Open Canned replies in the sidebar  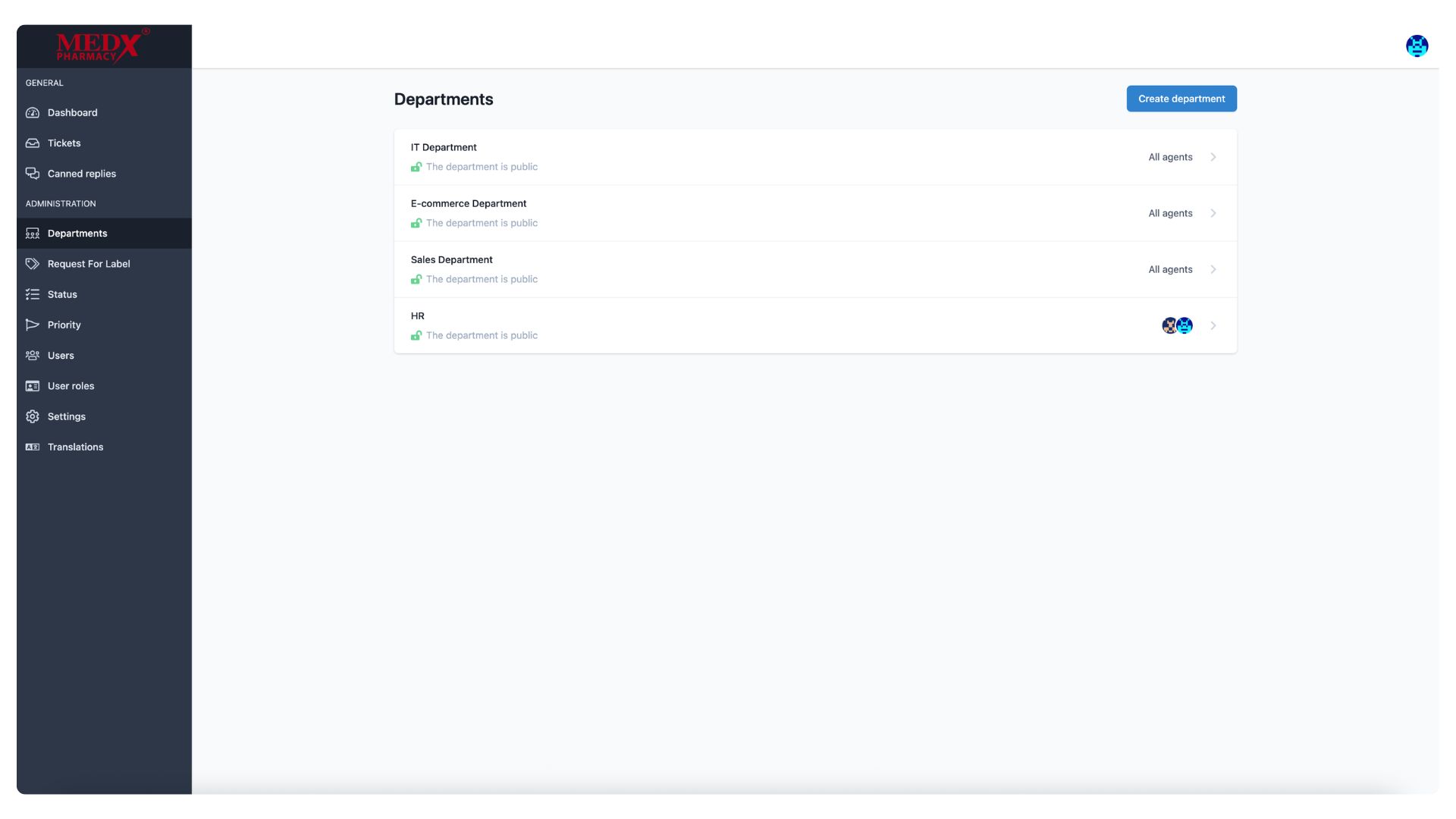click(x=104, y=174)
